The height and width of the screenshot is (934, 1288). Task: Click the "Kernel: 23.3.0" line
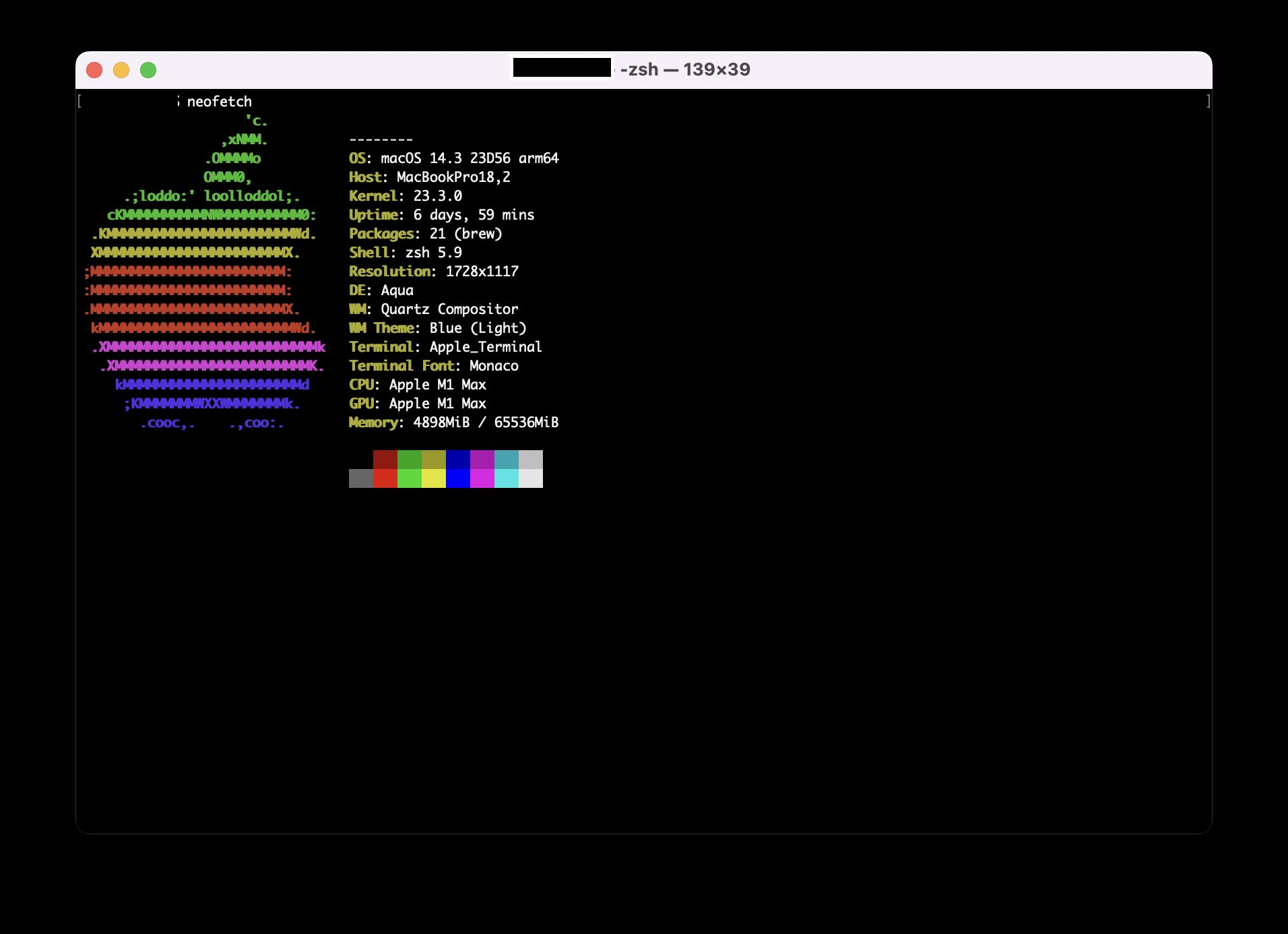(x=406, y=196)
